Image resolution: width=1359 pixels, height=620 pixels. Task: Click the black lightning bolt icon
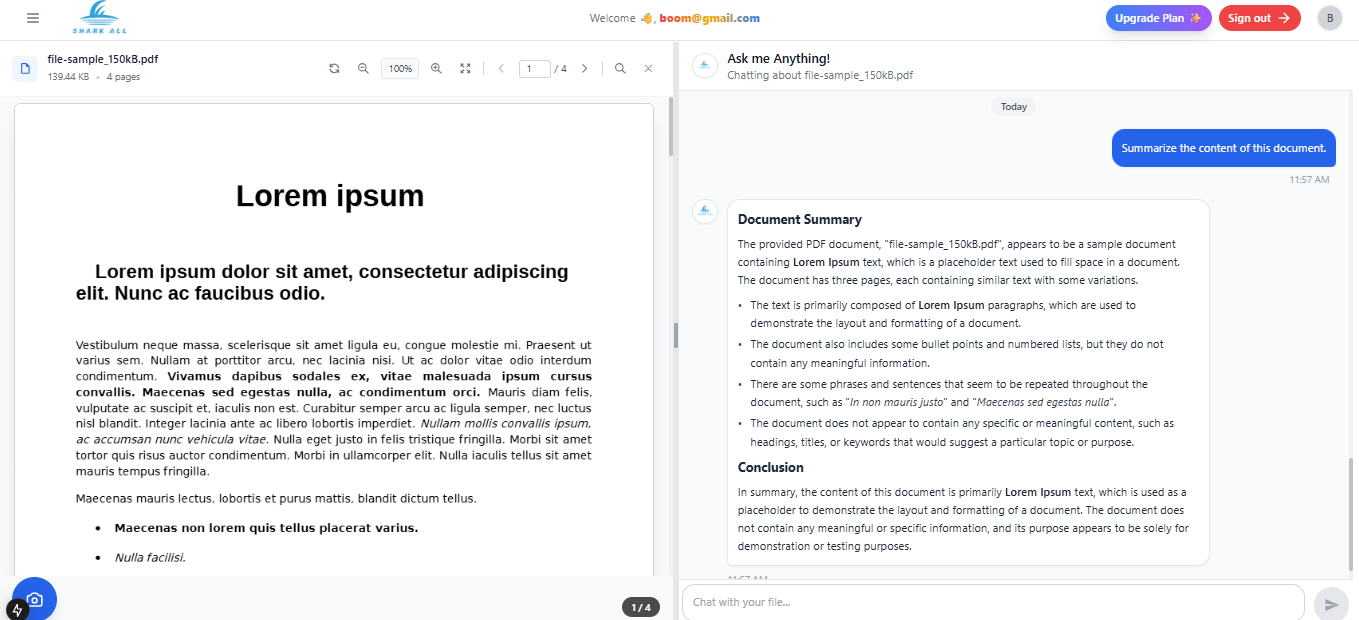(17, 609)
